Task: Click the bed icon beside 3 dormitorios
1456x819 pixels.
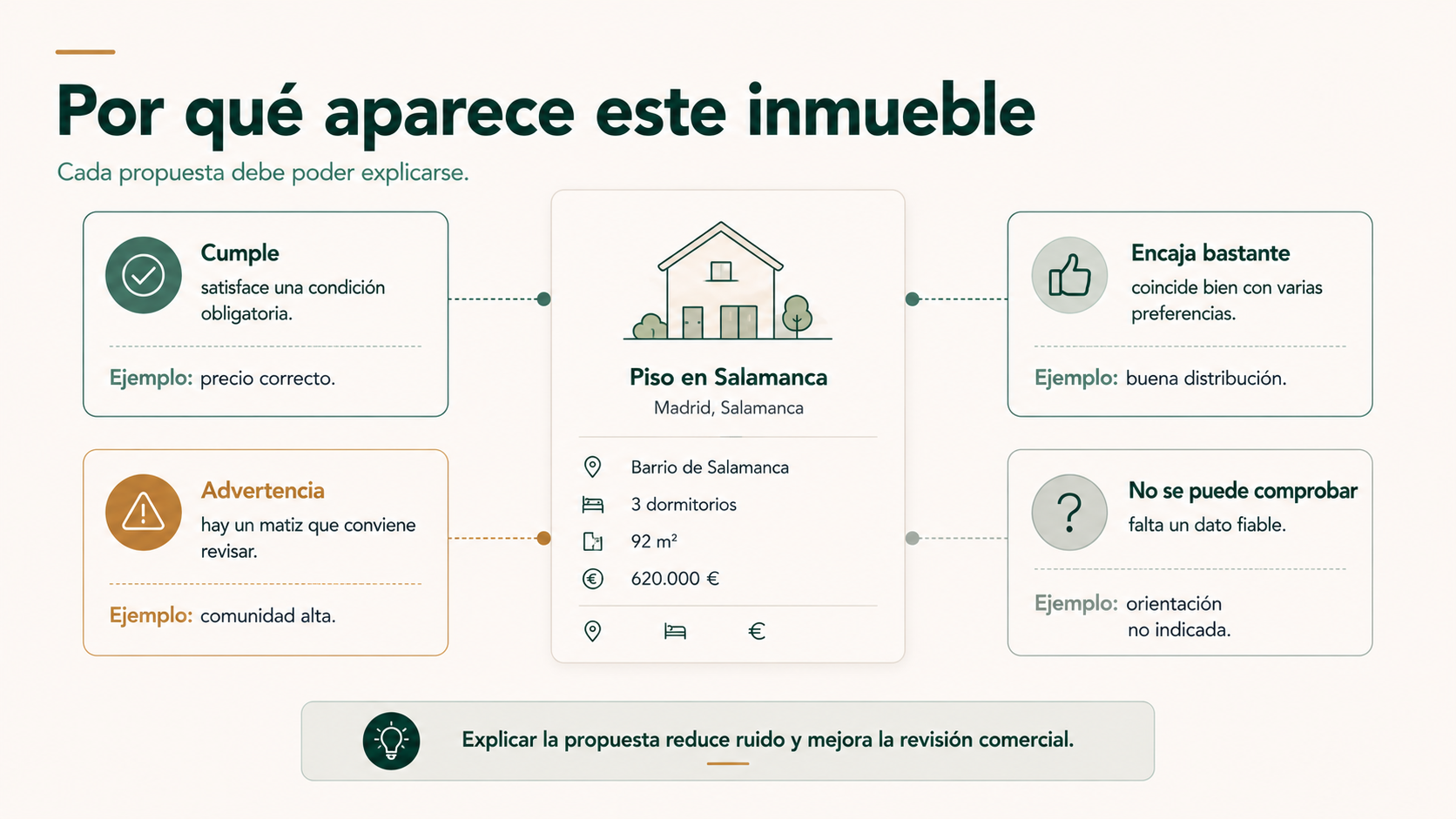Action: tap(592, 505)
